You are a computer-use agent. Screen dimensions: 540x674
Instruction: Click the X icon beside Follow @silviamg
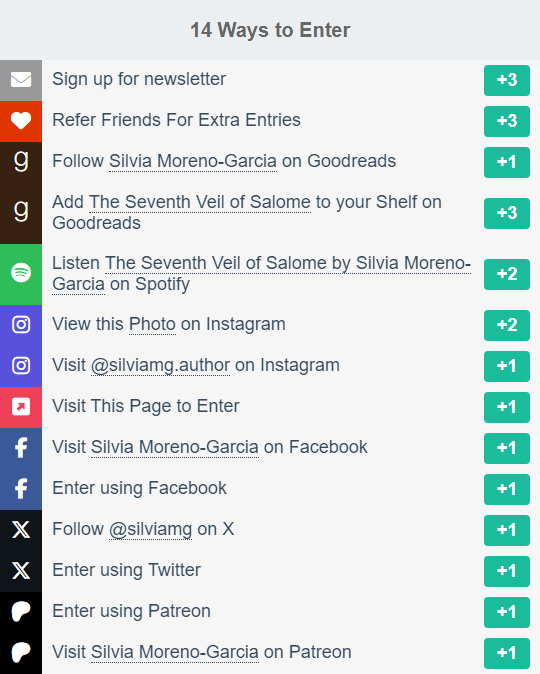(x=21, y=530)
